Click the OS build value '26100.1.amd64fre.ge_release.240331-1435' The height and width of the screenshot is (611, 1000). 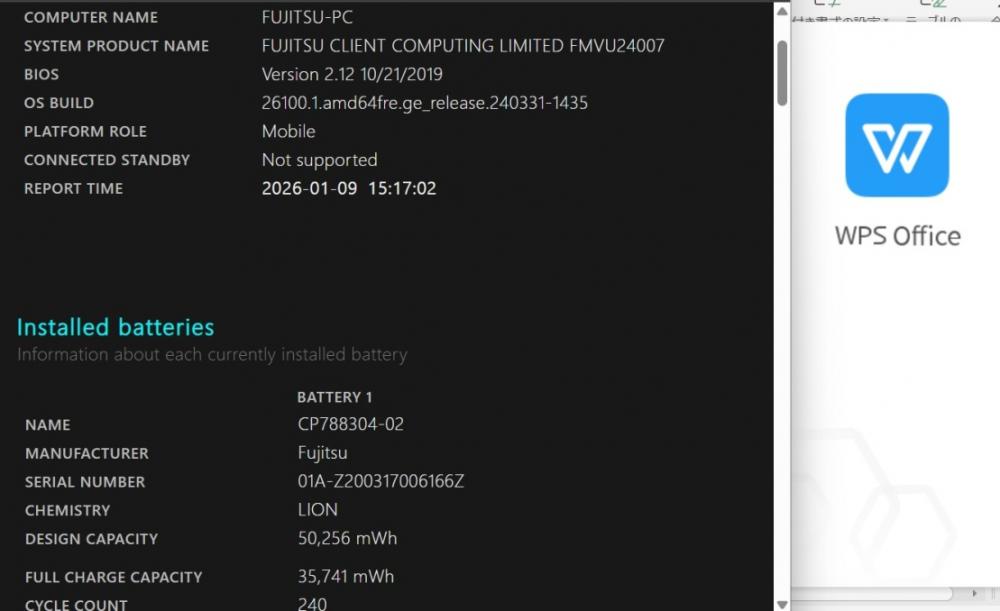pos(425,103)
